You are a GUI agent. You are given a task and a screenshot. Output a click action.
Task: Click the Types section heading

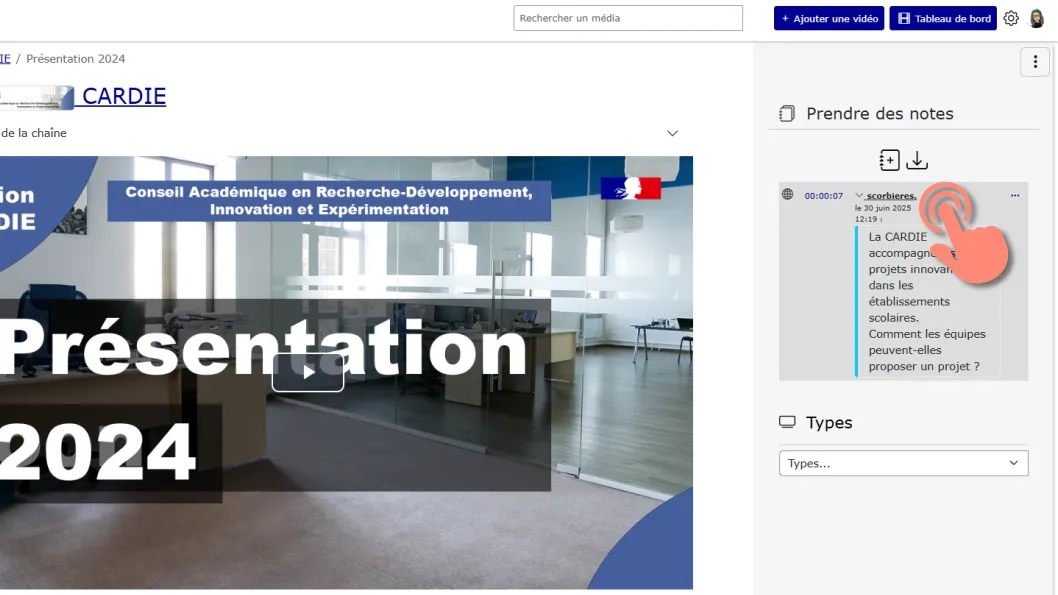[x=829, y=422]
